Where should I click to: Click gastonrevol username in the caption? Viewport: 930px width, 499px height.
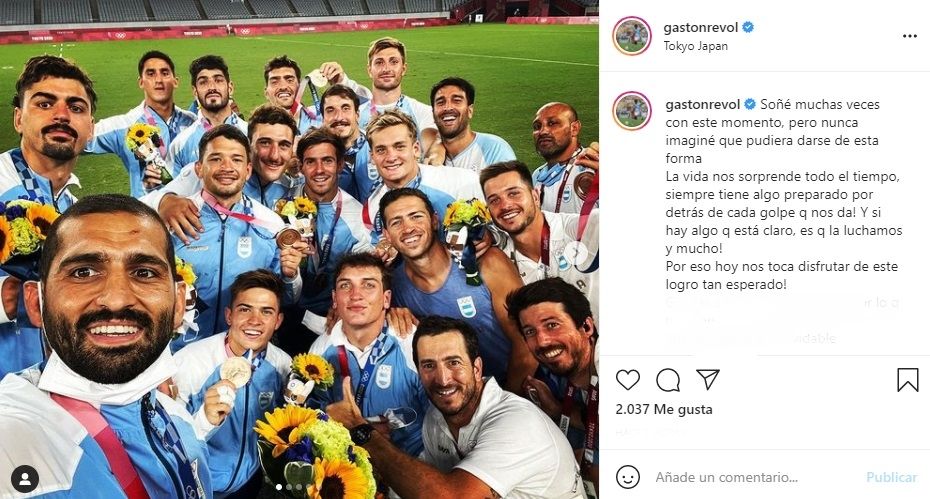703,104
